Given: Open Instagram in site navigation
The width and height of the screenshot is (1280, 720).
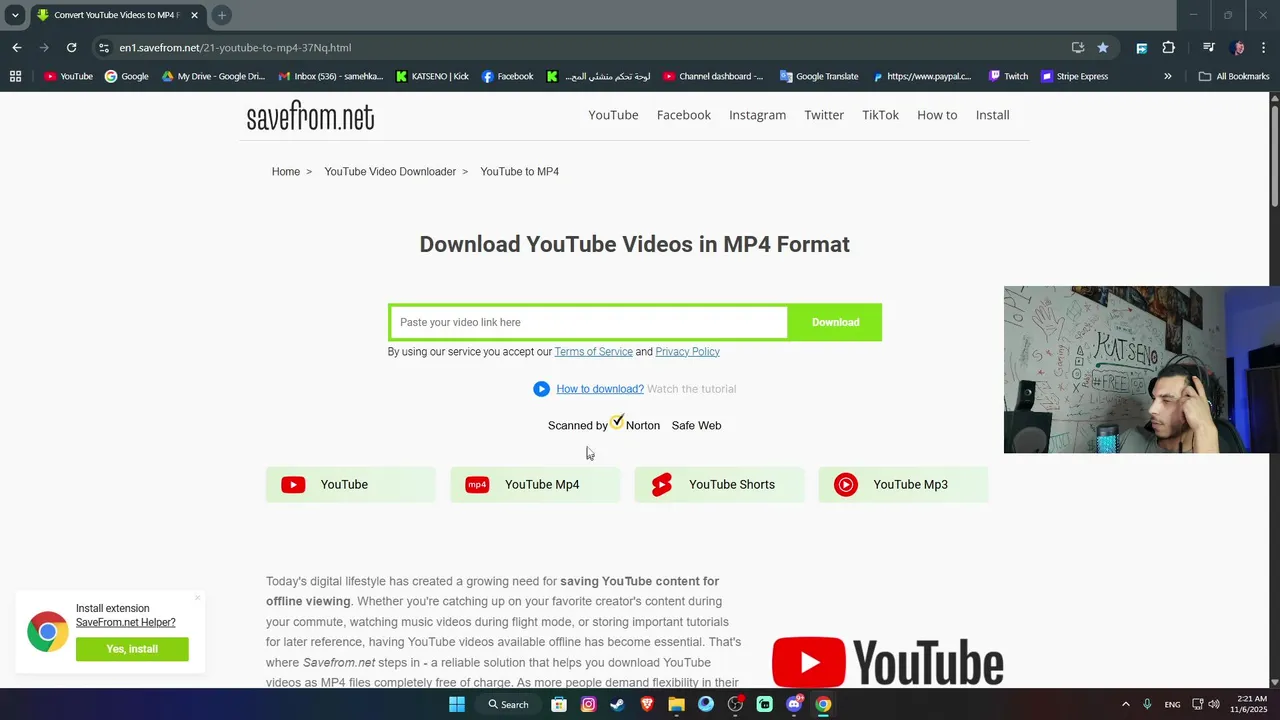Looking at the screenshot, I should [757, 115].
